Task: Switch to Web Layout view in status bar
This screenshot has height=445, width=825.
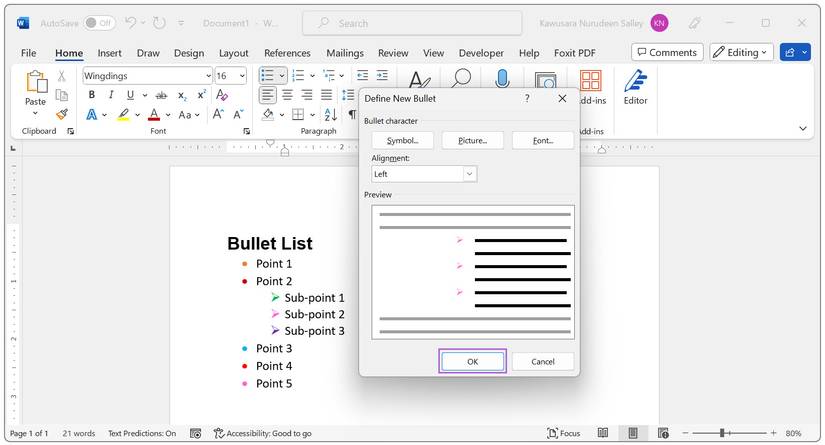Action: (663, 433)
